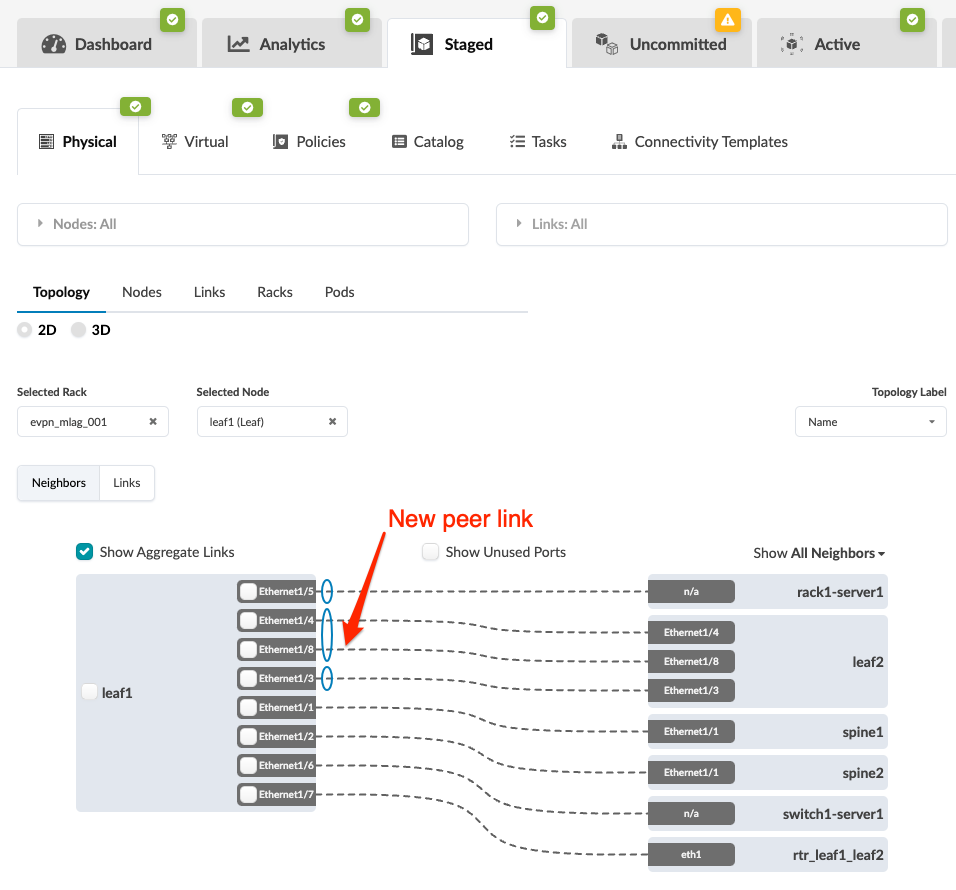Uncheck Show Aggregate Links
This screenshot has width=956, height=890.
84,552
